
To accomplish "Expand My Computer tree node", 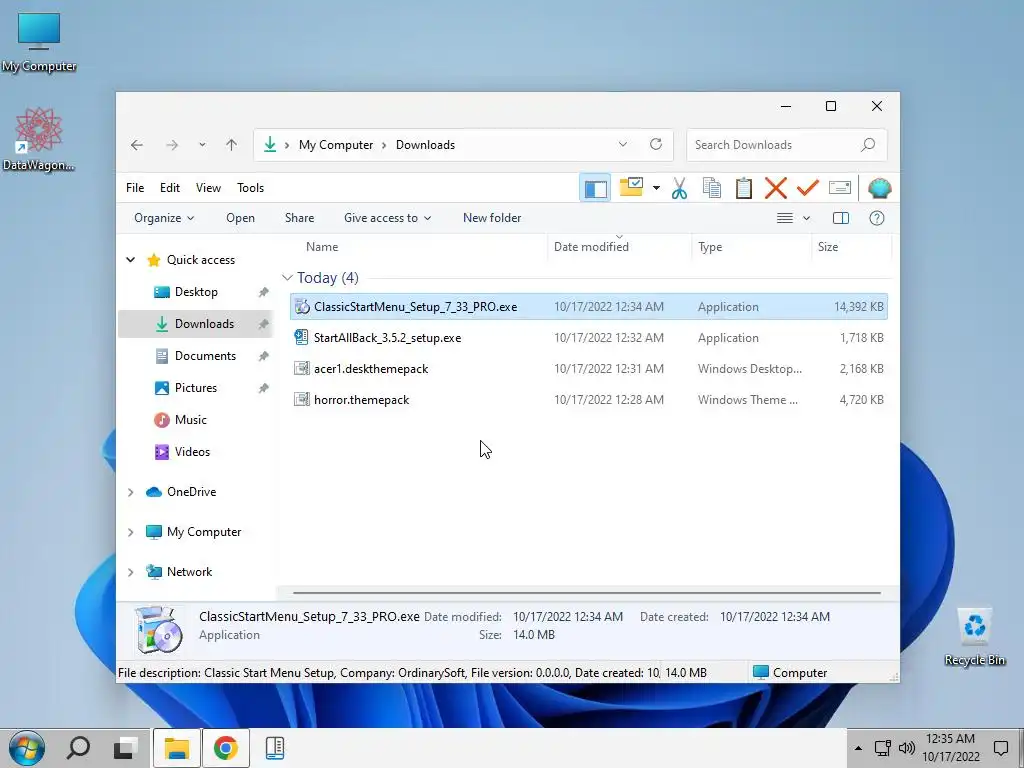I will pos(131,532).
